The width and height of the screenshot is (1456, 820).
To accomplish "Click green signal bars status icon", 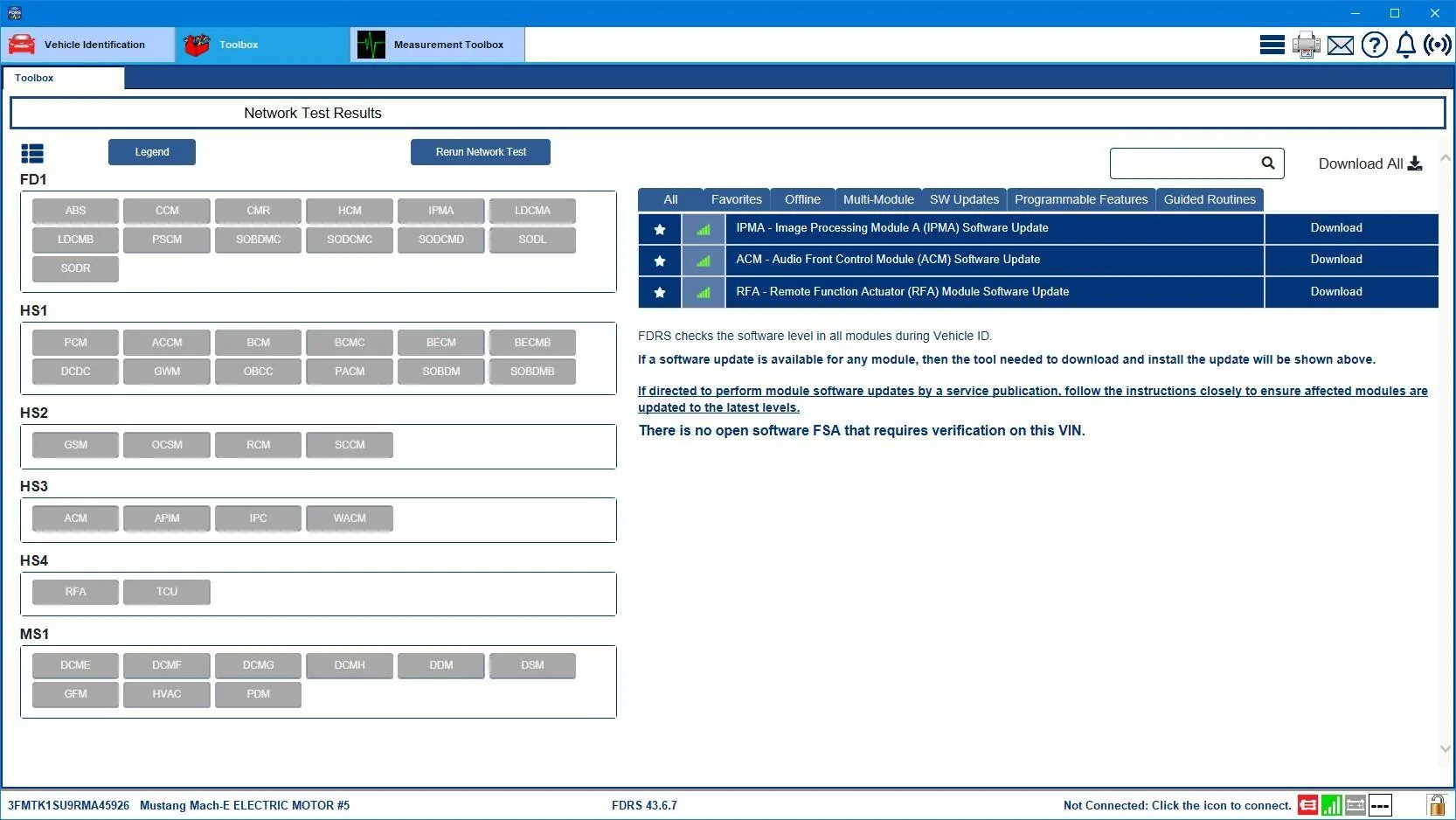I will pos(1332,805).
